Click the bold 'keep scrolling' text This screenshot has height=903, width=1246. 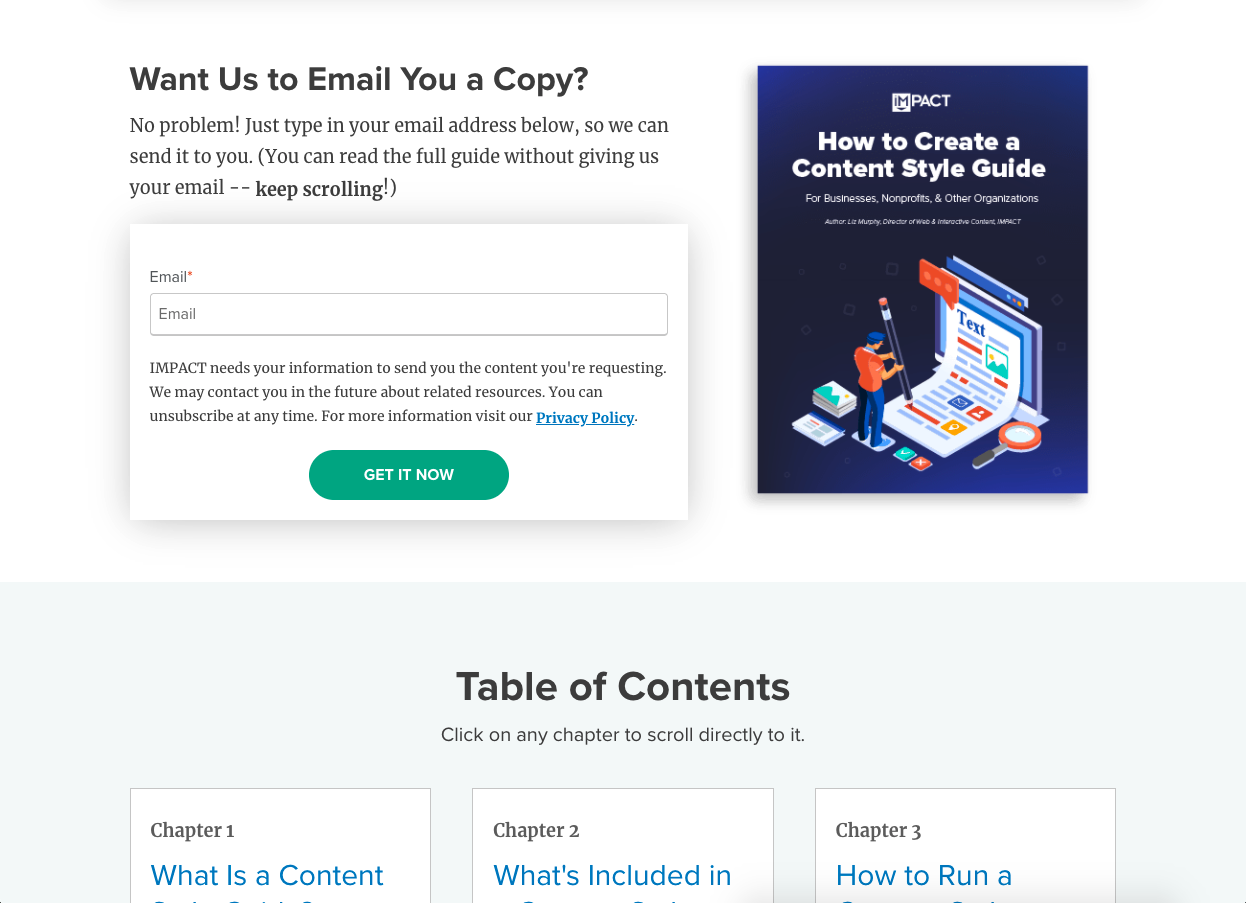pos(319,189)
